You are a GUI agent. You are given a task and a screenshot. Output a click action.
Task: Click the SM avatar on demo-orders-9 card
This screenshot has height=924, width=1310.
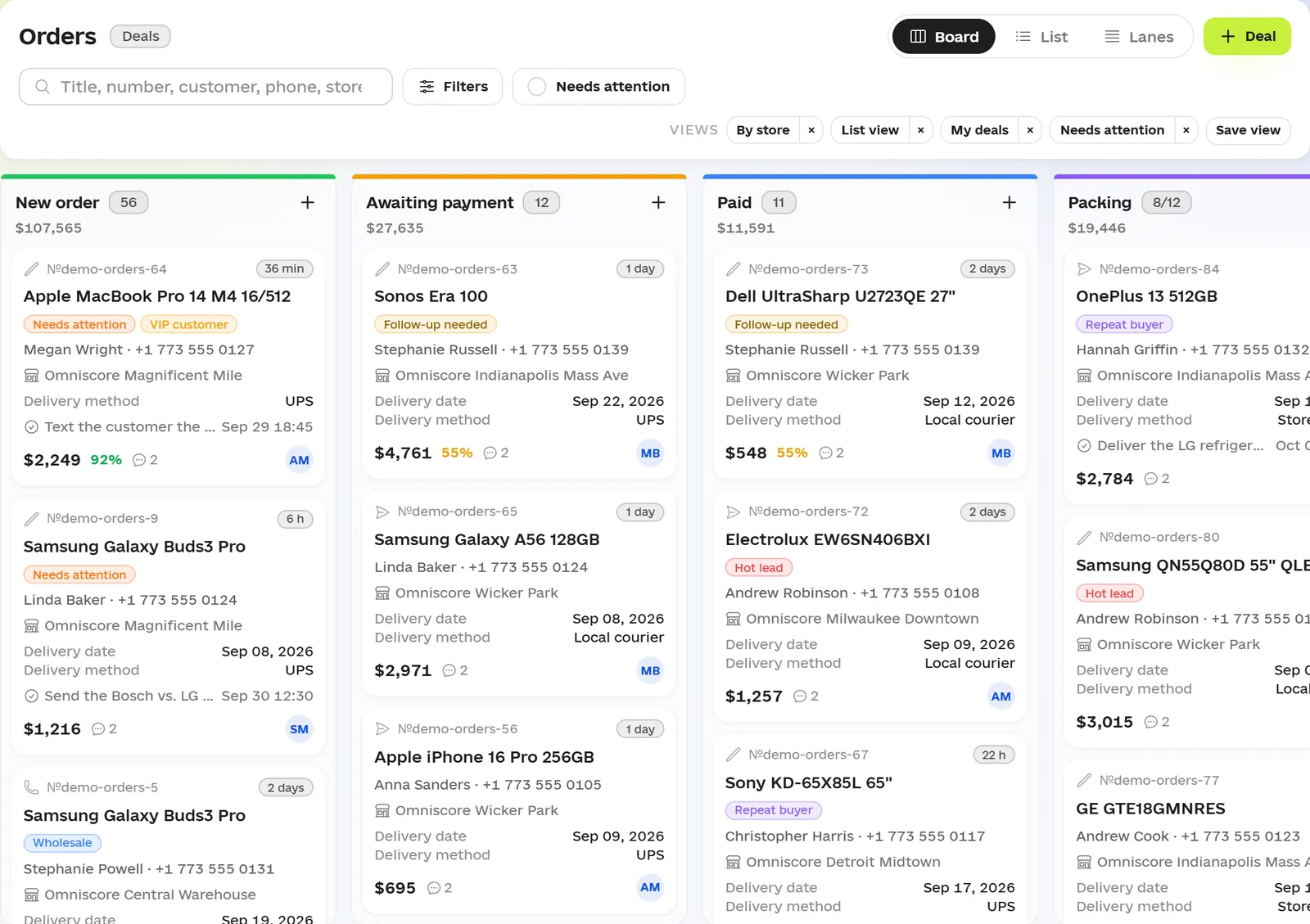coord(300,729)
